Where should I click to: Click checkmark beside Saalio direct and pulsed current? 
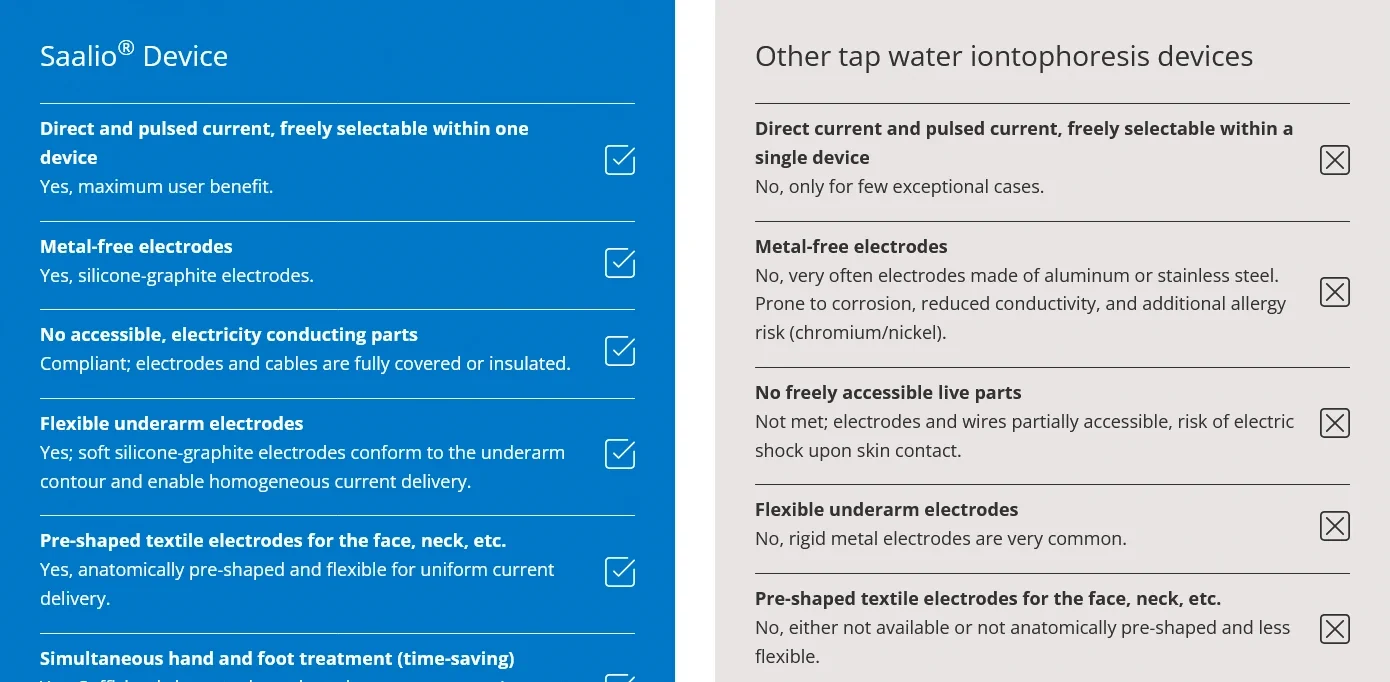click(x=620, y=160)
